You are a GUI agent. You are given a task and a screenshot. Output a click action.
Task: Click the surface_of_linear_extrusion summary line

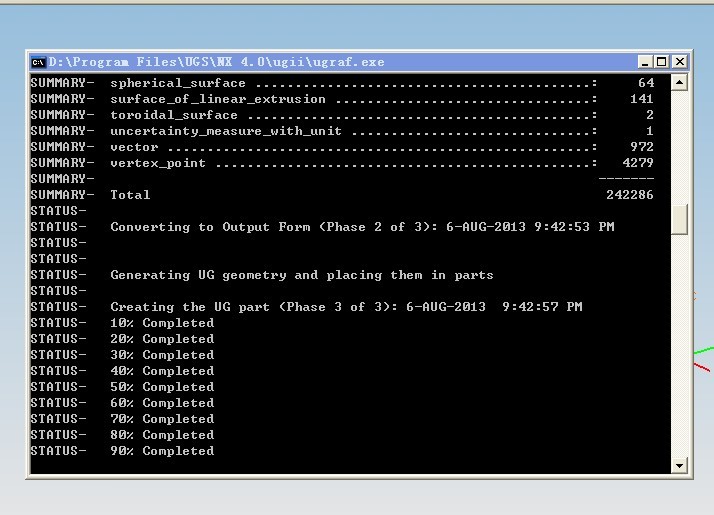click(217, 99)
